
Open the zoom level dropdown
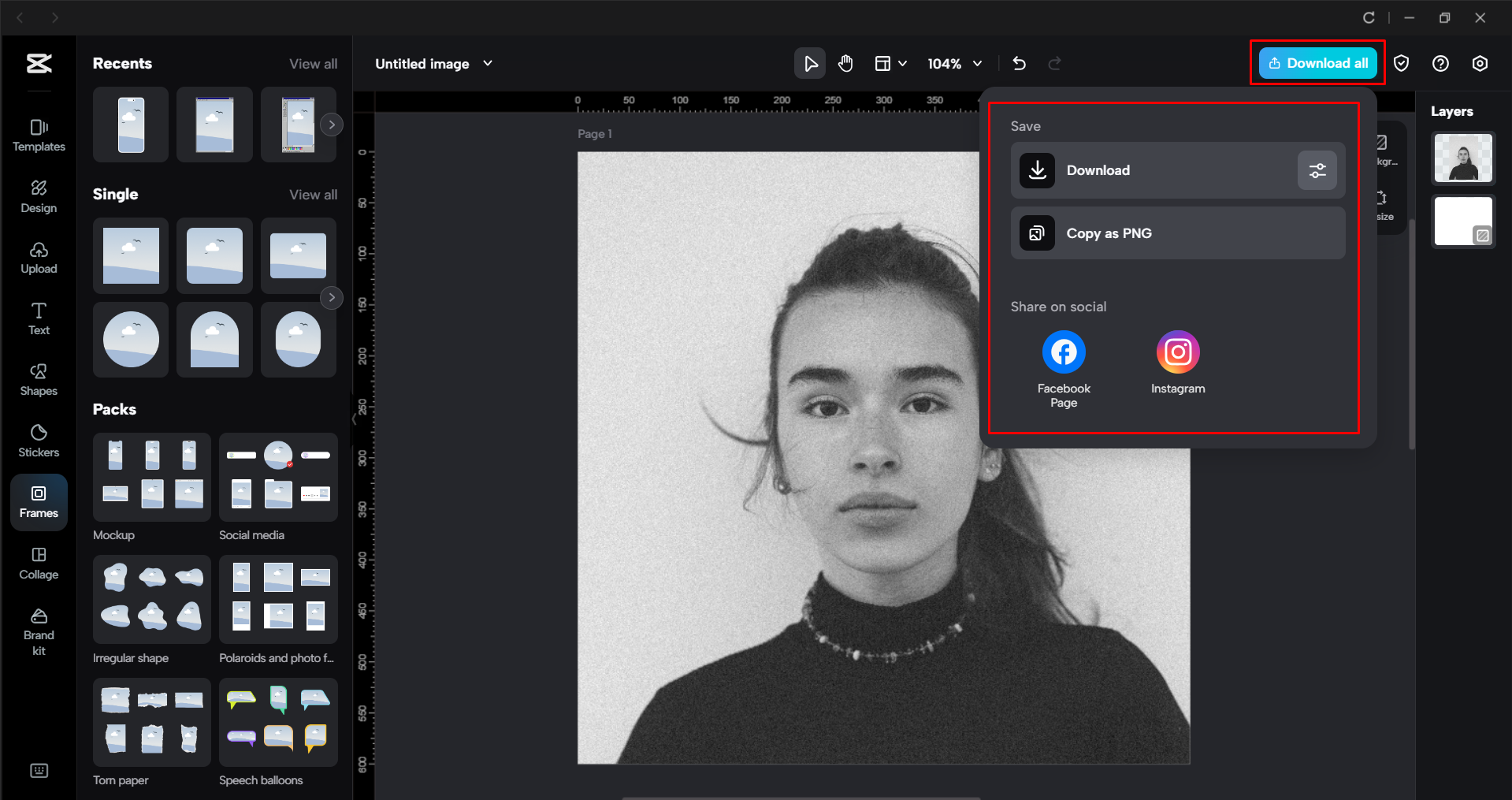[954, 63]
